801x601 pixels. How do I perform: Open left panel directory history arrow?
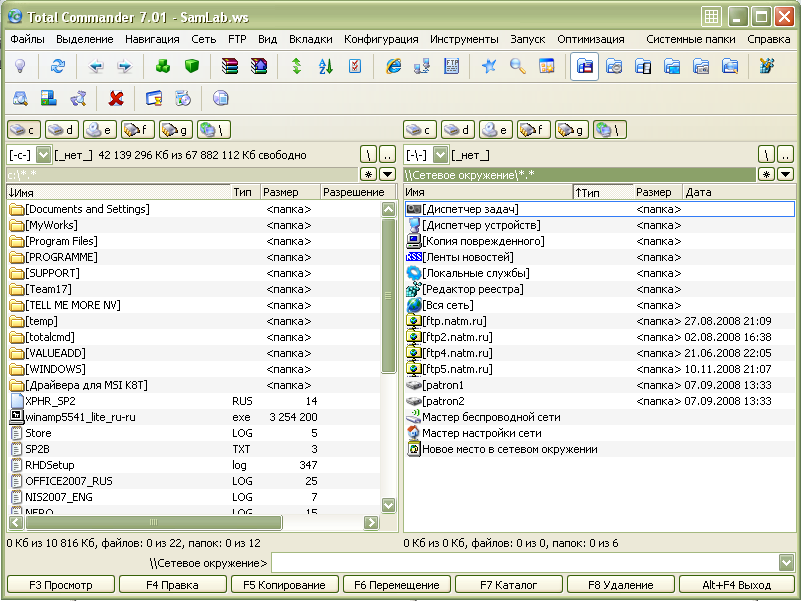coord(388,175)
